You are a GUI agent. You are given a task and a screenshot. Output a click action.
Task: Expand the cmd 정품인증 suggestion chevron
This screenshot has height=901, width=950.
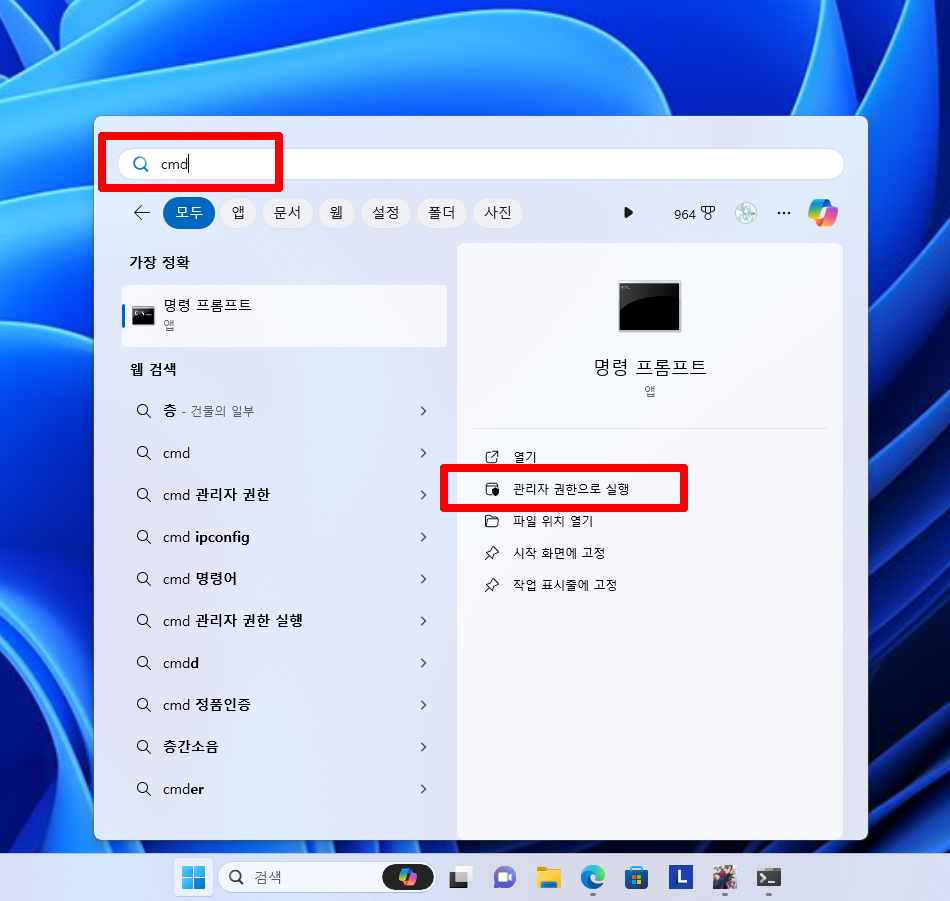pyautogui.click(x=424, y=705)
